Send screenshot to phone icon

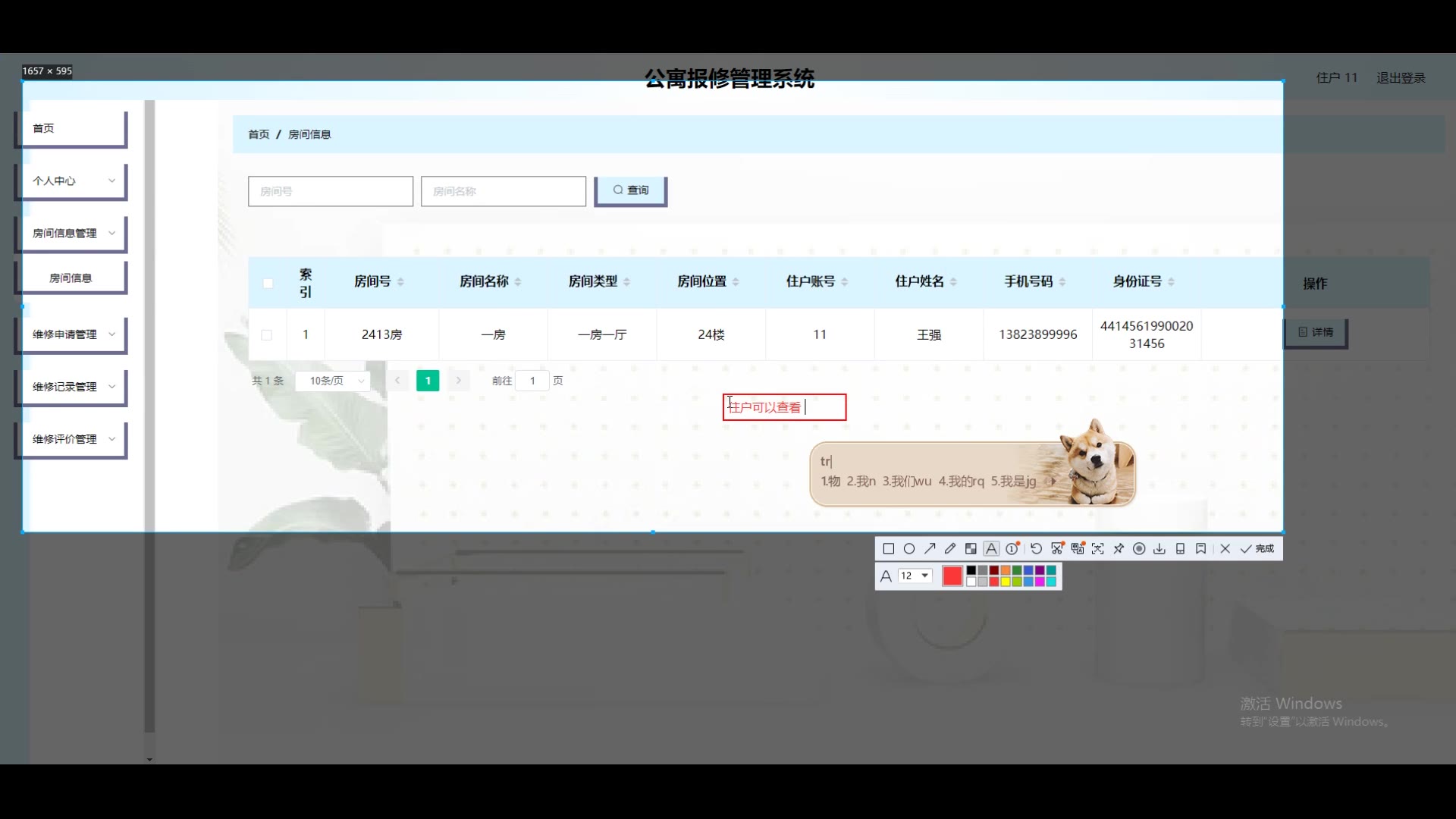click(1180, 549)
